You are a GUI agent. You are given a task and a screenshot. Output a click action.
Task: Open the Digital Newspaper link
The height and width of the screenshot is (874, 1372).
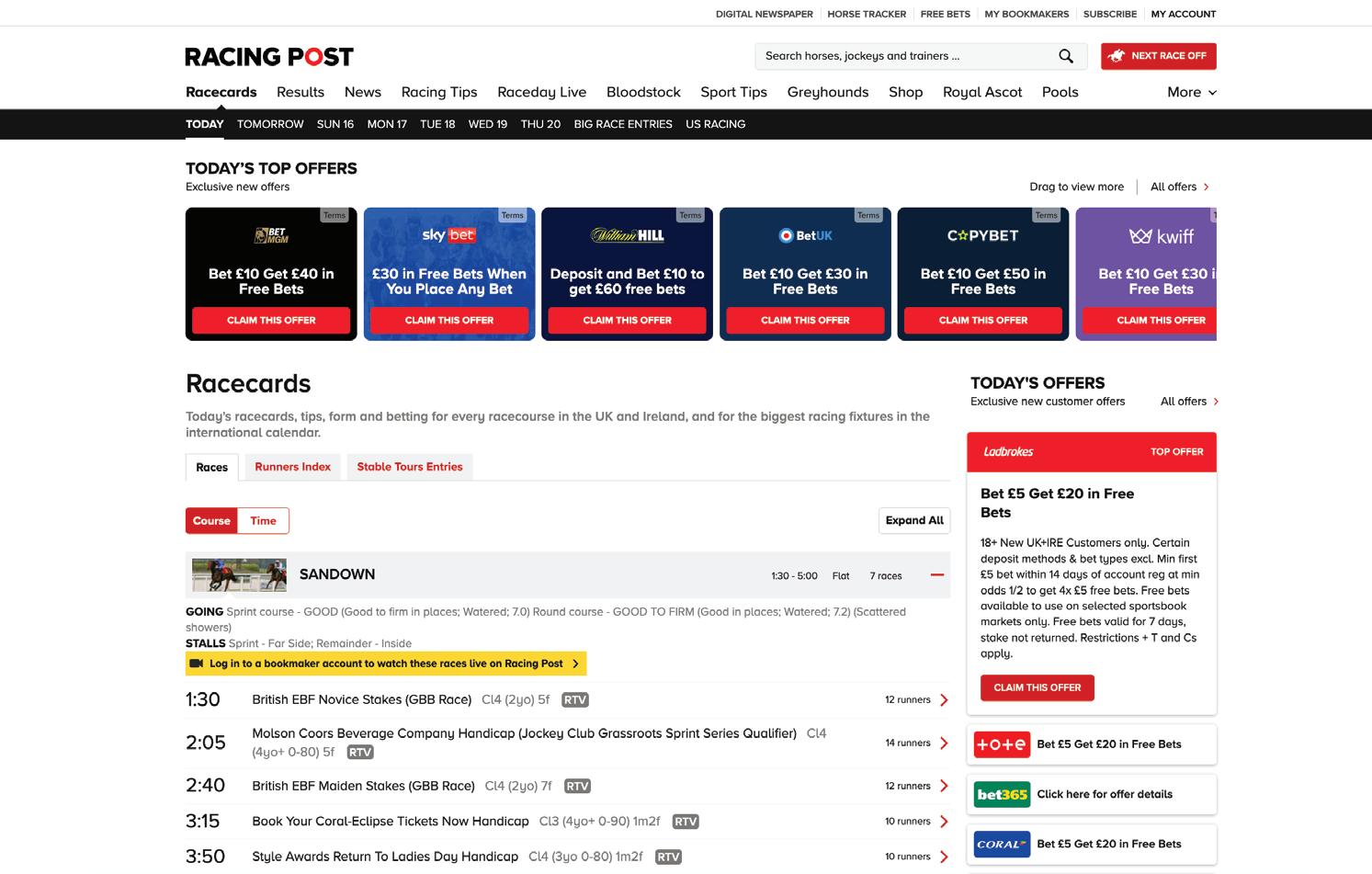(765, 14)
